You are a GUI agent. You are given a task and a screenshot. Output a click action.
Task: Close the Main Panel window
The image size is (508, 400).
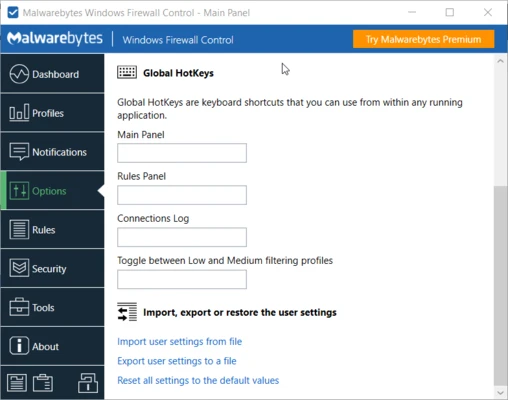(488, 13)
